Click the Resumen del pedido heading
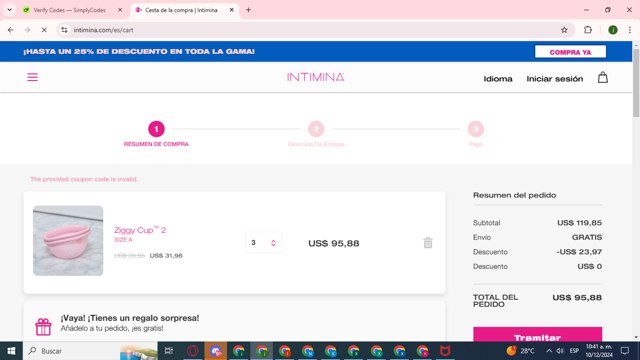The width and height of the screenshot is (640, 360). (514, 195)
